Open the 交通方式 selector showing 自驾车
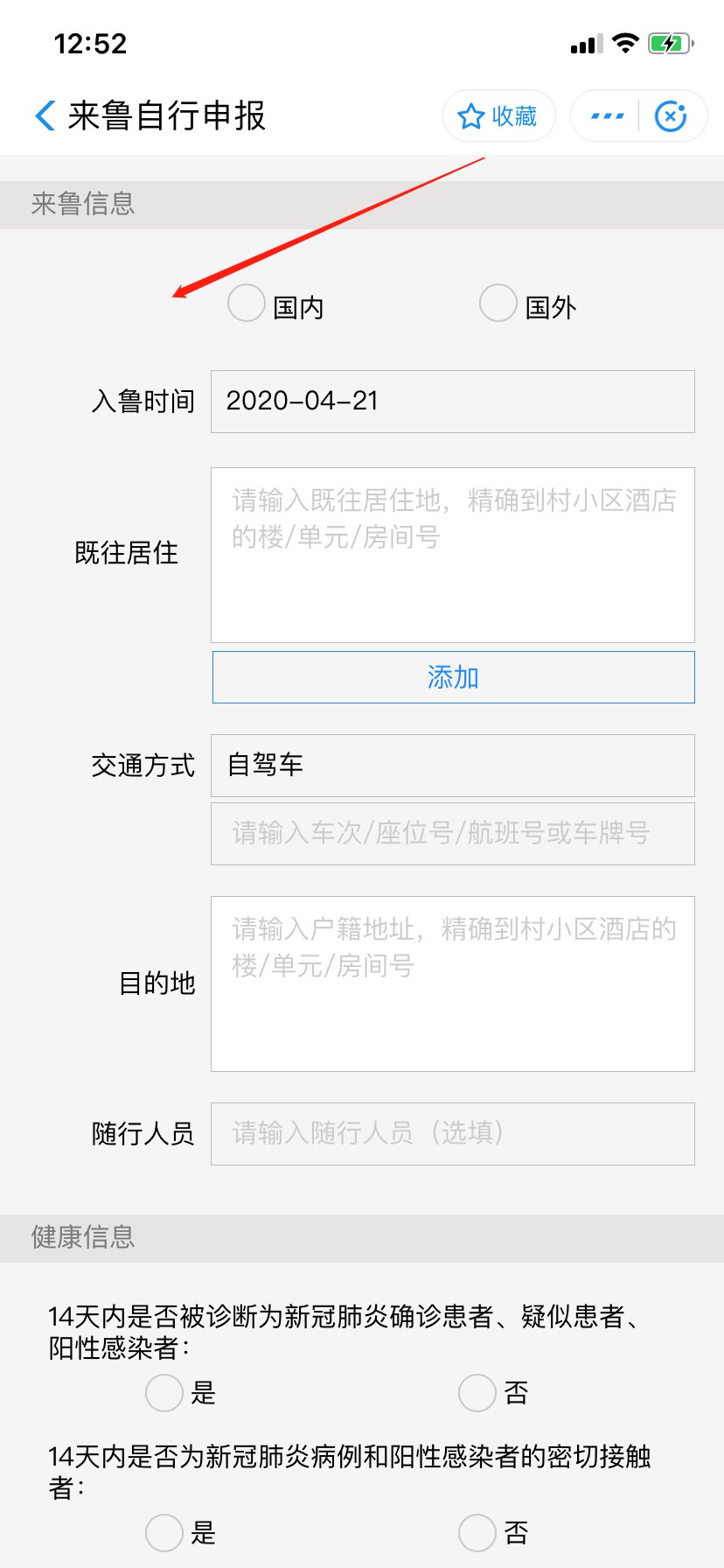The height and width of the screenshot is (1568, 724). tap(452, 766)
